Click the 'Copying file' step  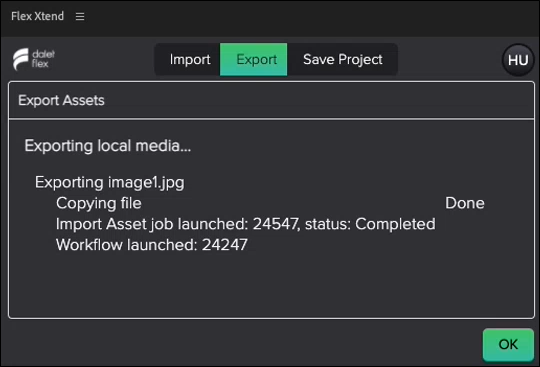[x=99, y=203]
